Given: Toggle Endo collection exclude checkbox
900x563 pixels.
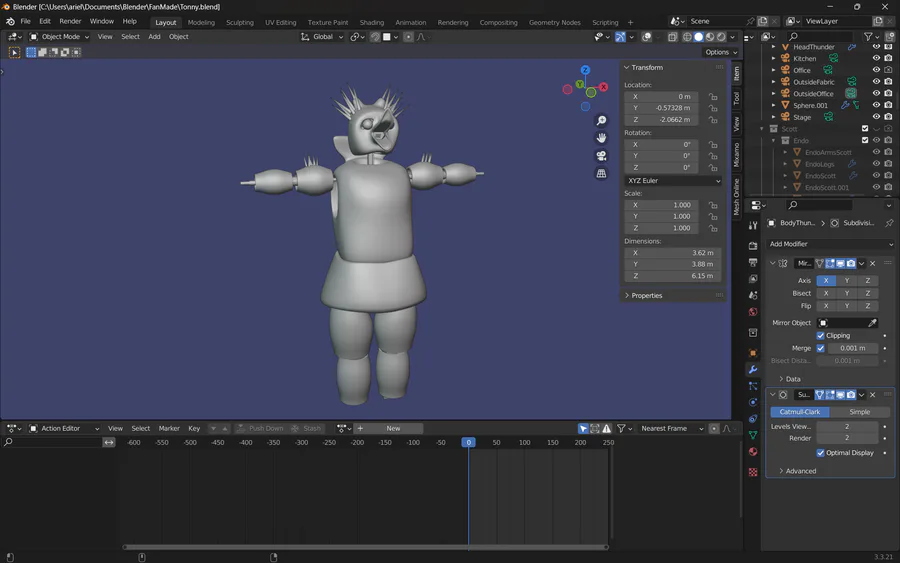Looking at the screenshot, I should [x=865, y=140].
